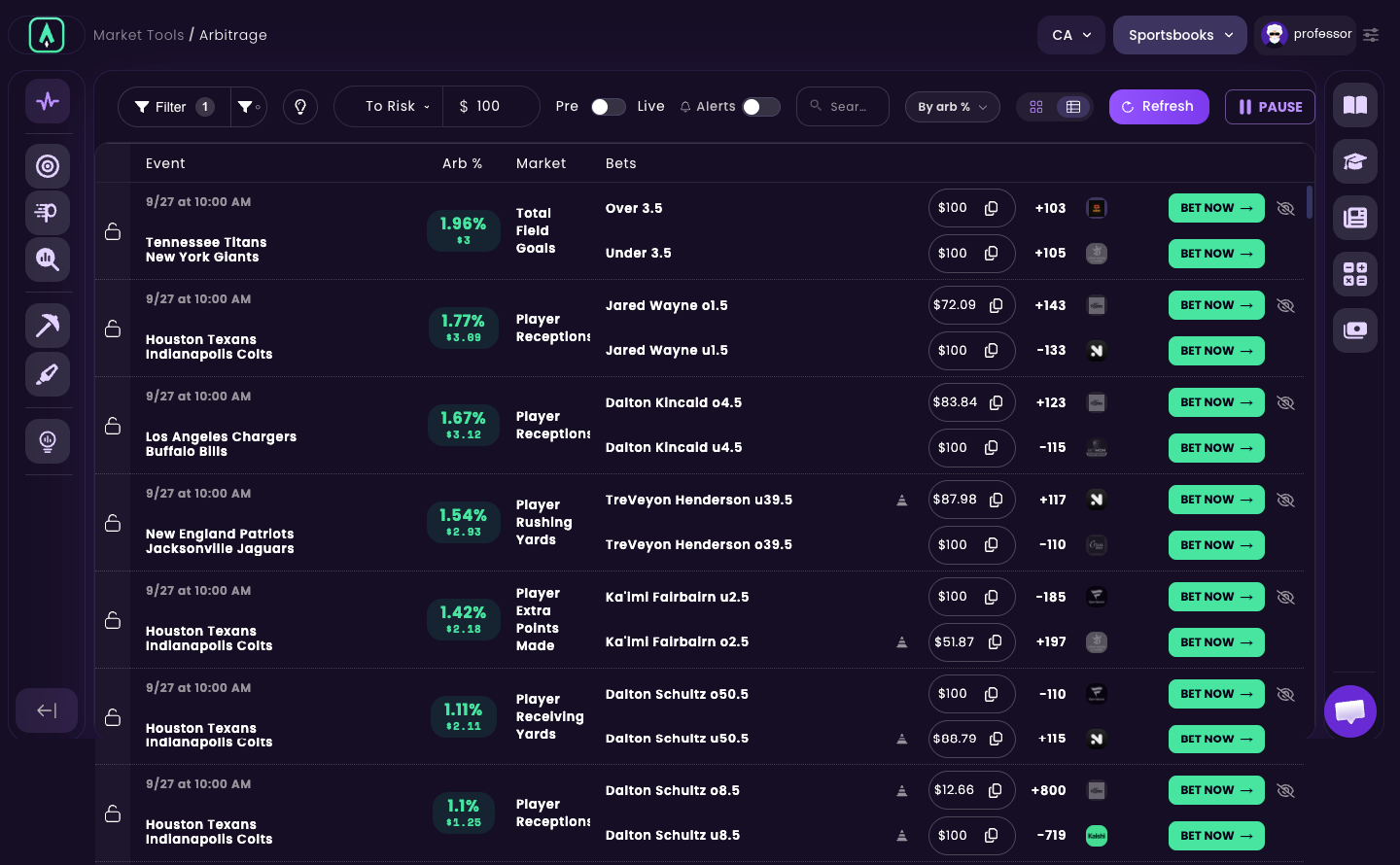Open the chat support bubble

(1350, 711)
